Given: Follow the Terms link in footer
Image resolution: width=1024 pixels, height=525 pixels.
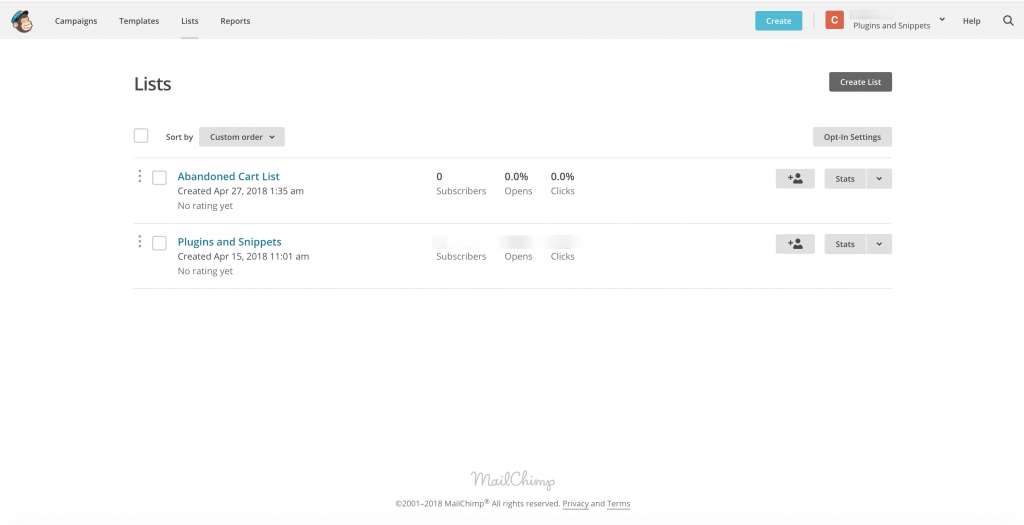Looking at the screenshot, I should coord(618,503).
